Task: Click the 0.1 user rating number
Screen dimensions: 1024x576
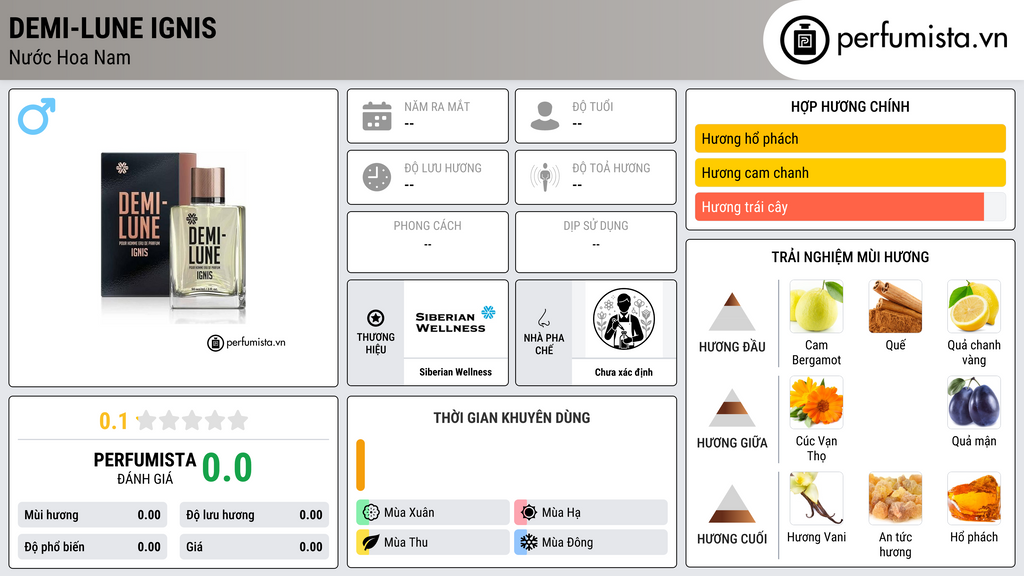Action: 113,421
